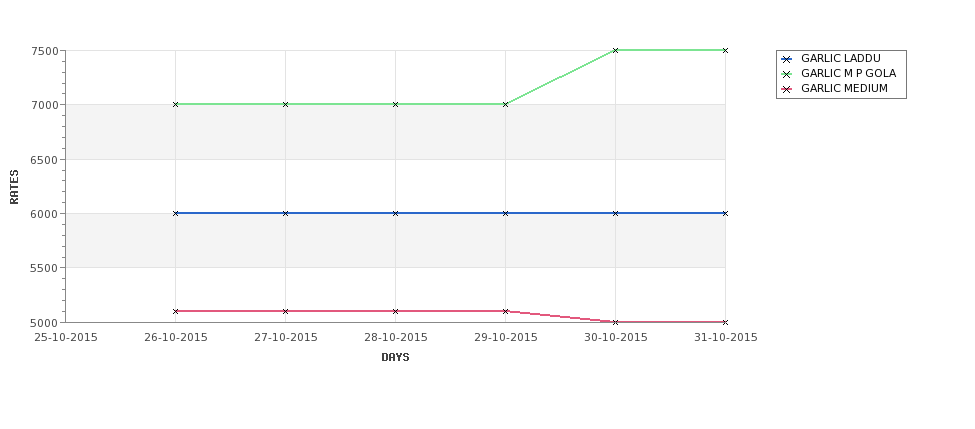
Task: Click the green line segment rising to 7500
Action: (560, 77)
